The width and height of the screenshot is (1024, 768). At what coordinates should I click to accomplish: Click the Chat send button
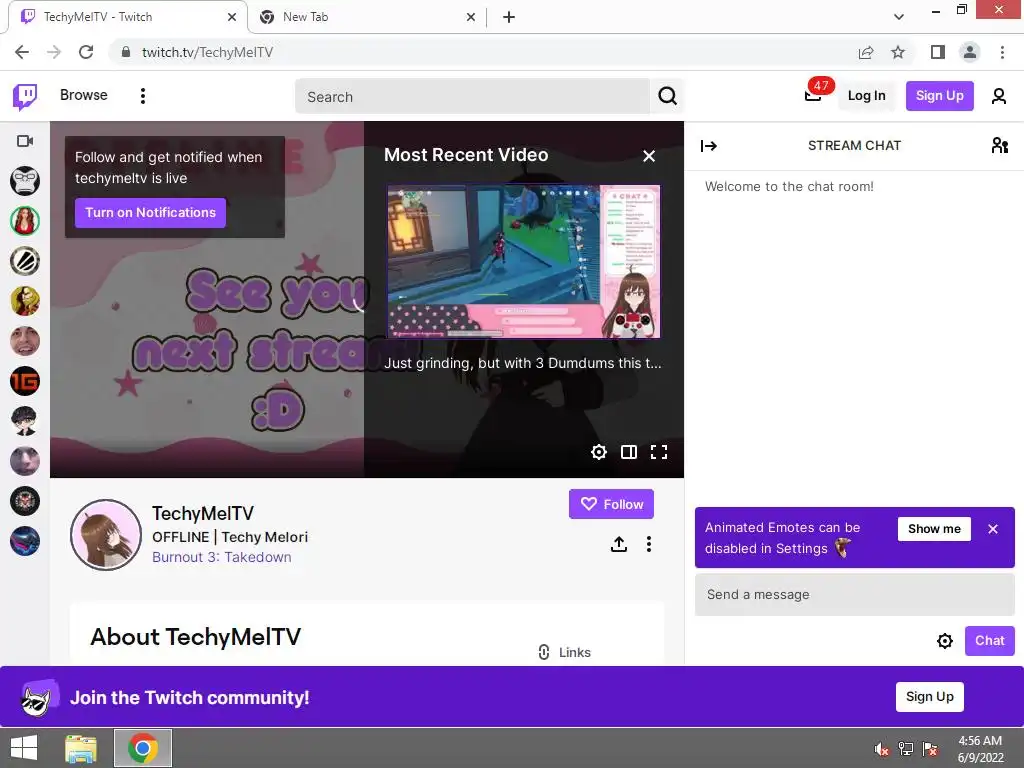[x=989, y=641]
